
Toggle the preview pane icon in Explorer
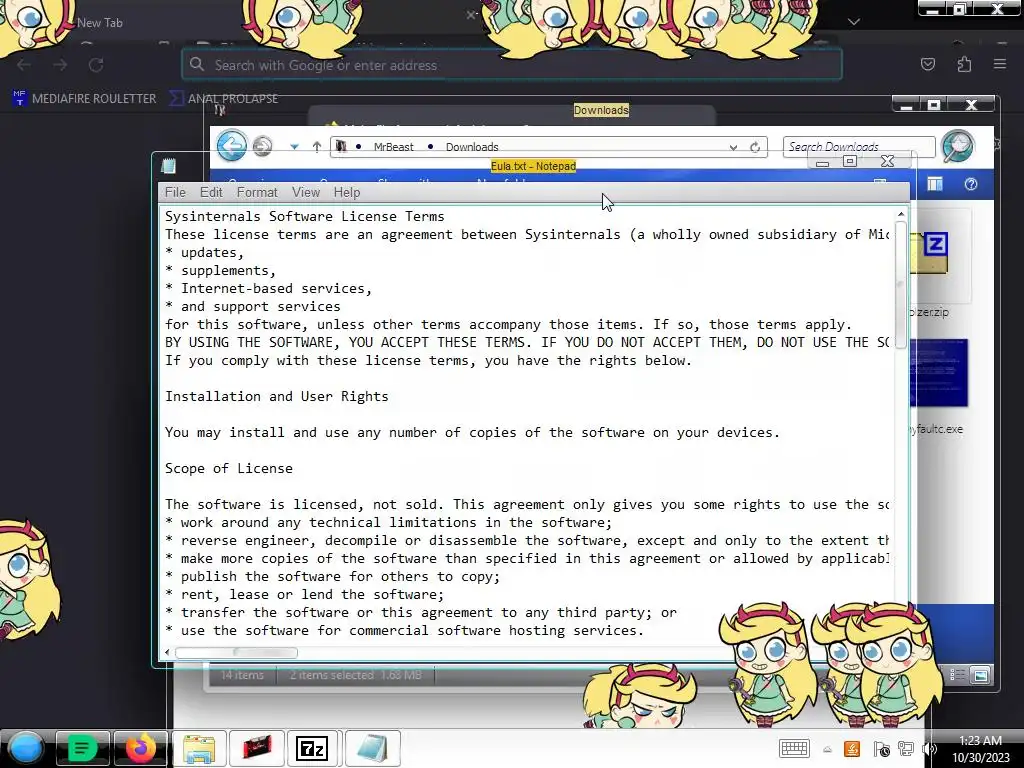(935, 184)
